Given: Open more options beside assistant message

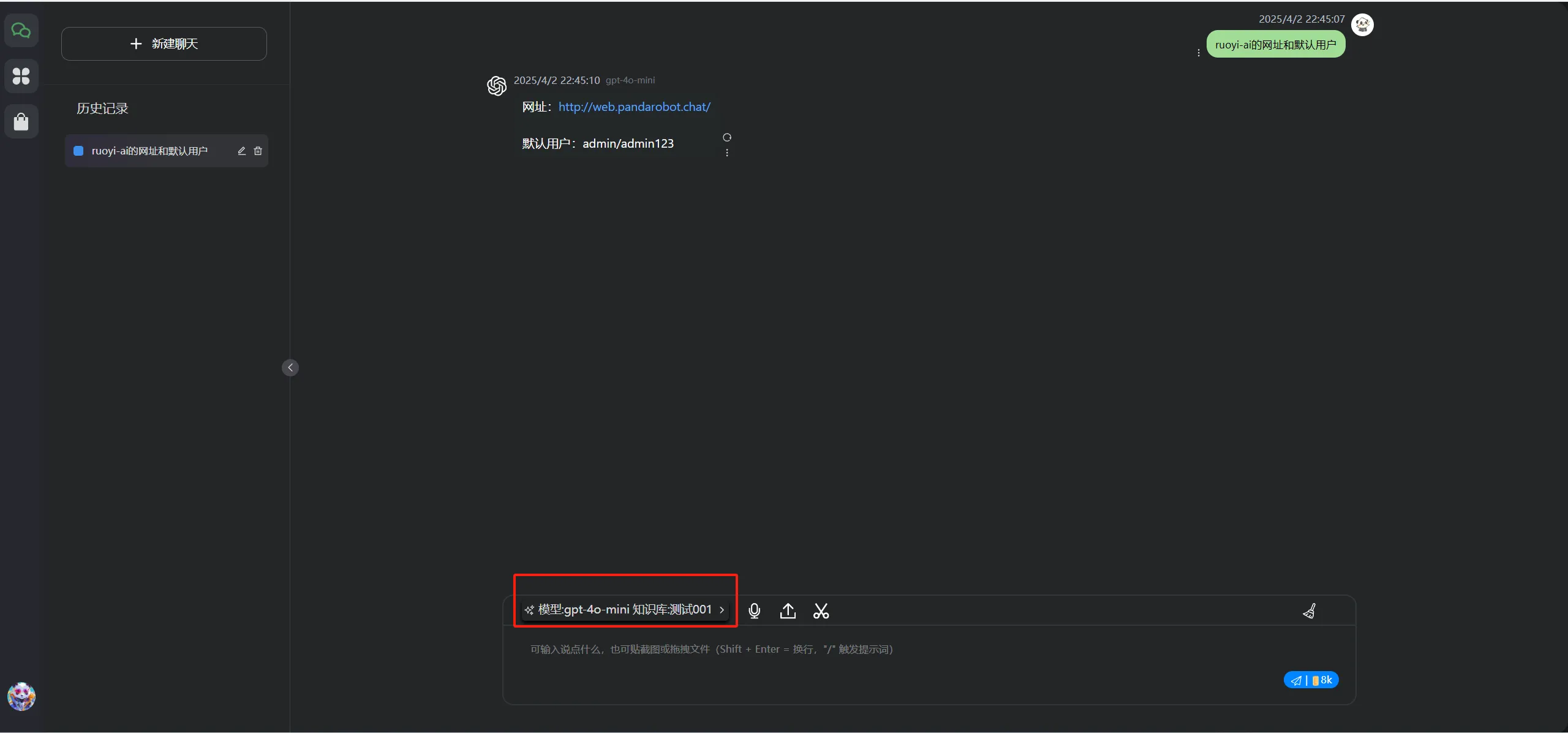Looking at the screenshot, I should click(x=727, y=153).
